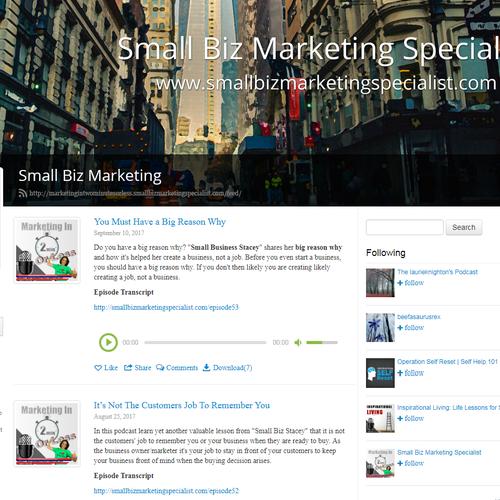Open Small Biz Marketing Specialist sidebar thumbnail
Viewport: 500px width, 500px height.
click(380, 463)
